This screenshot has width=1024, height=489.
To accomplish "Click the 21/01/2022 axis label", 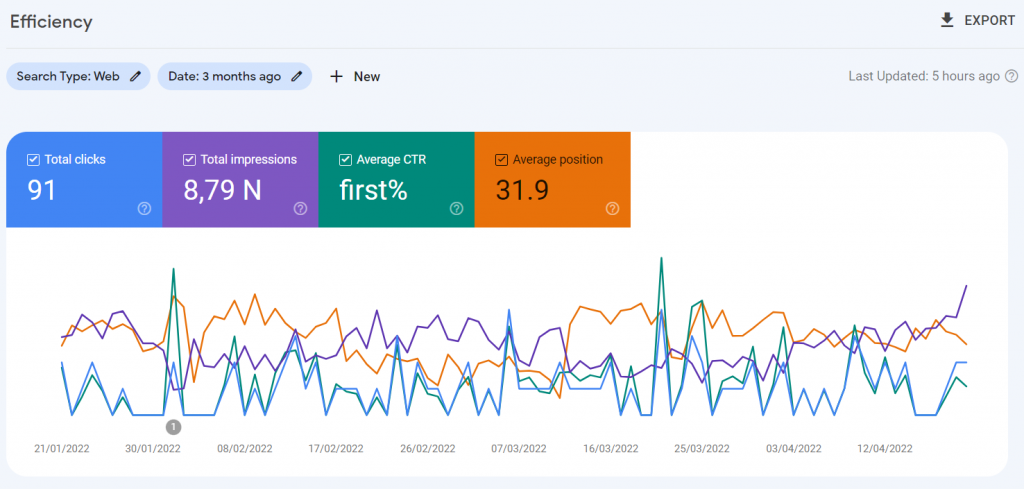I will coord(62,449).
